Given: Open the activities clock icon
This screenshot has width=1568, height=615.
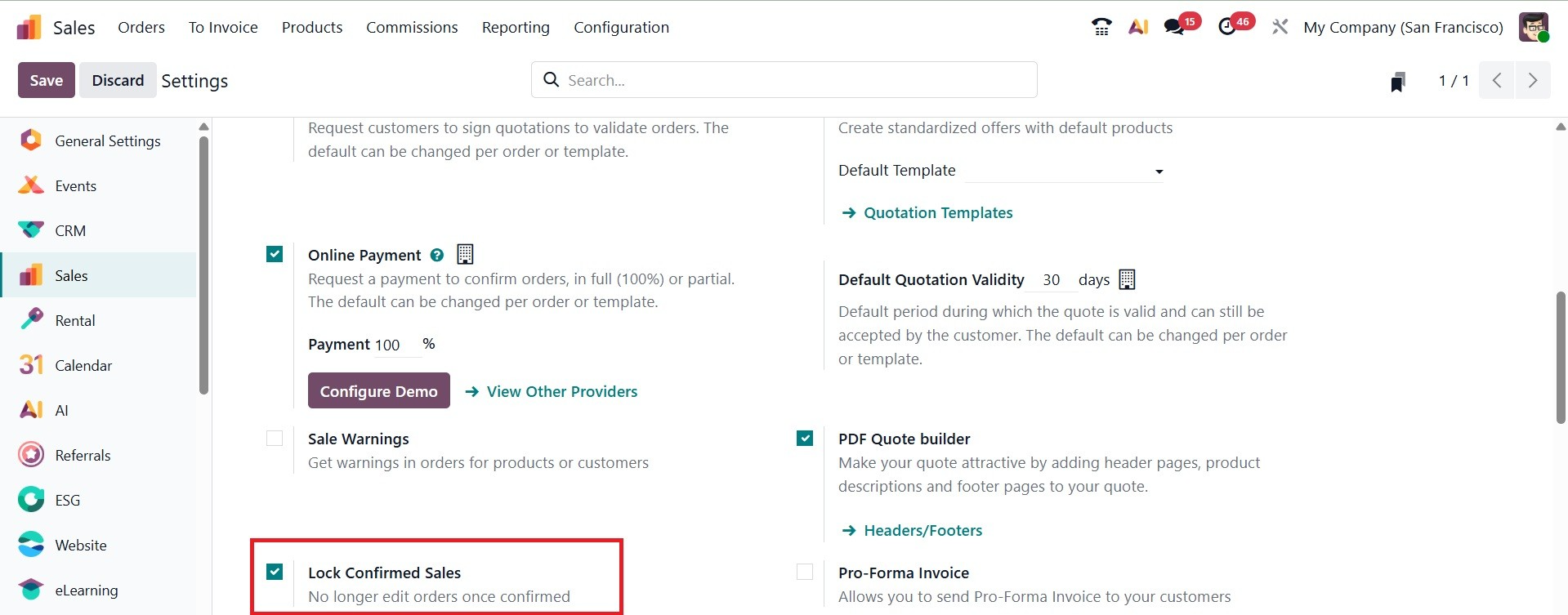Looking at the screenshot, I should (x=1227, y=27).
